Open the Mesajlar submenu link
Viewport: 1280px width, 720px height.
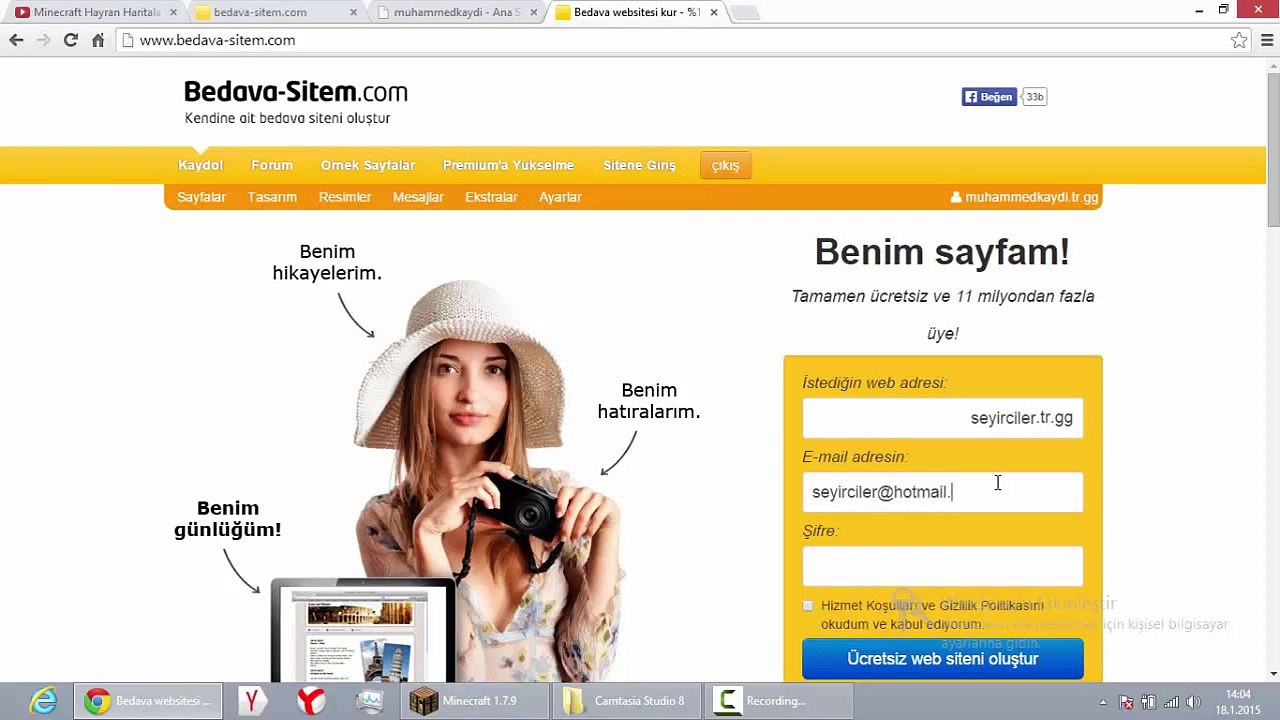click(x=418, y=197)
